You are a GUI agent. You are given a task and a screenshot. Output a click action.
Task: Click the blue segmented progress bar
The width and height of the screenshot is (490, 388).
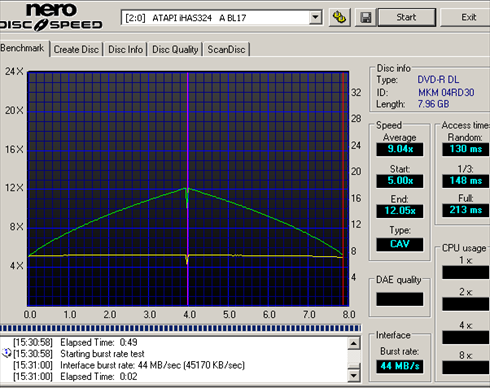[180, 328]
